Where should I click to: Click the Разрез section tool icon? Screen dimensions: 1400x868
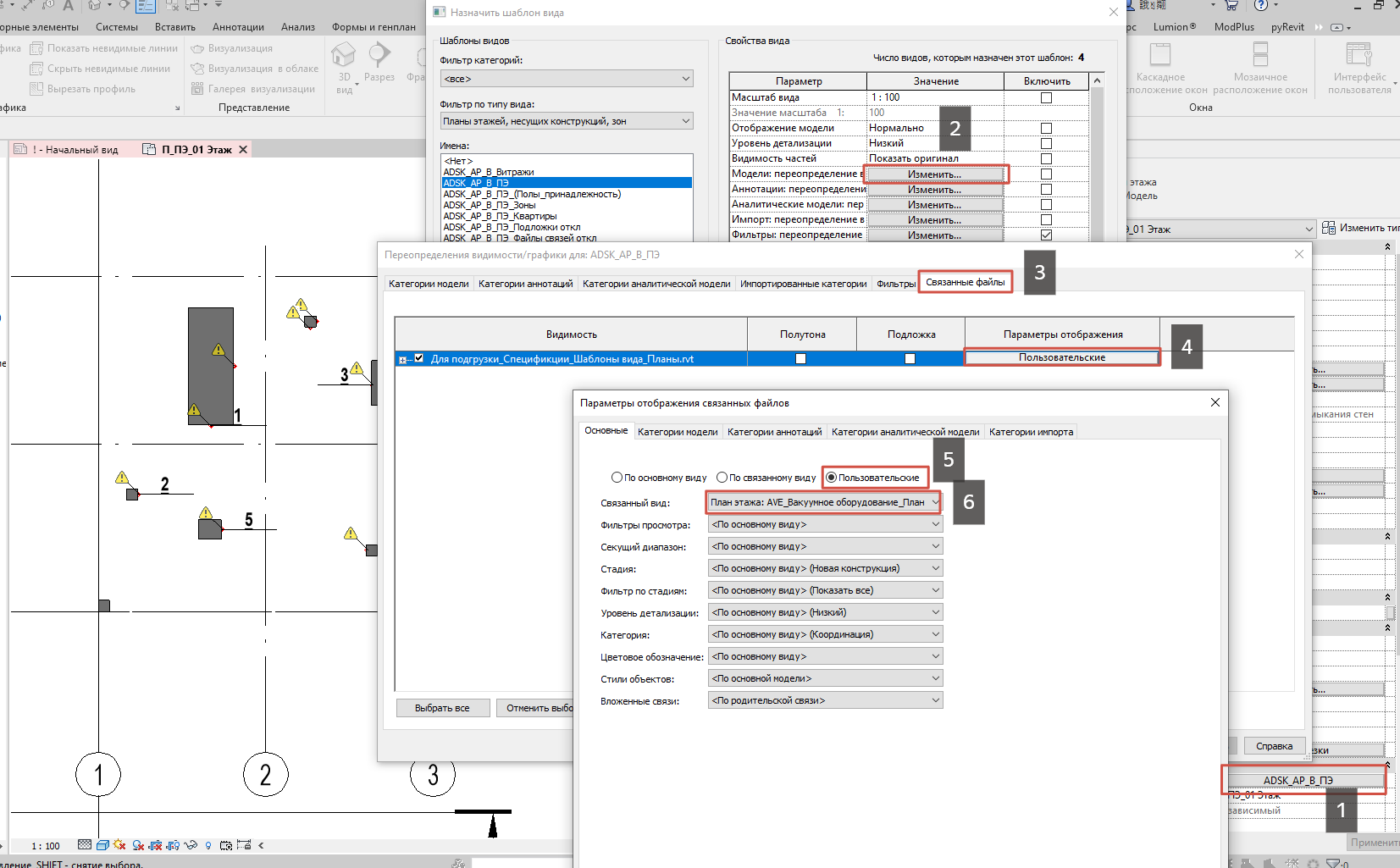[379, 57]
